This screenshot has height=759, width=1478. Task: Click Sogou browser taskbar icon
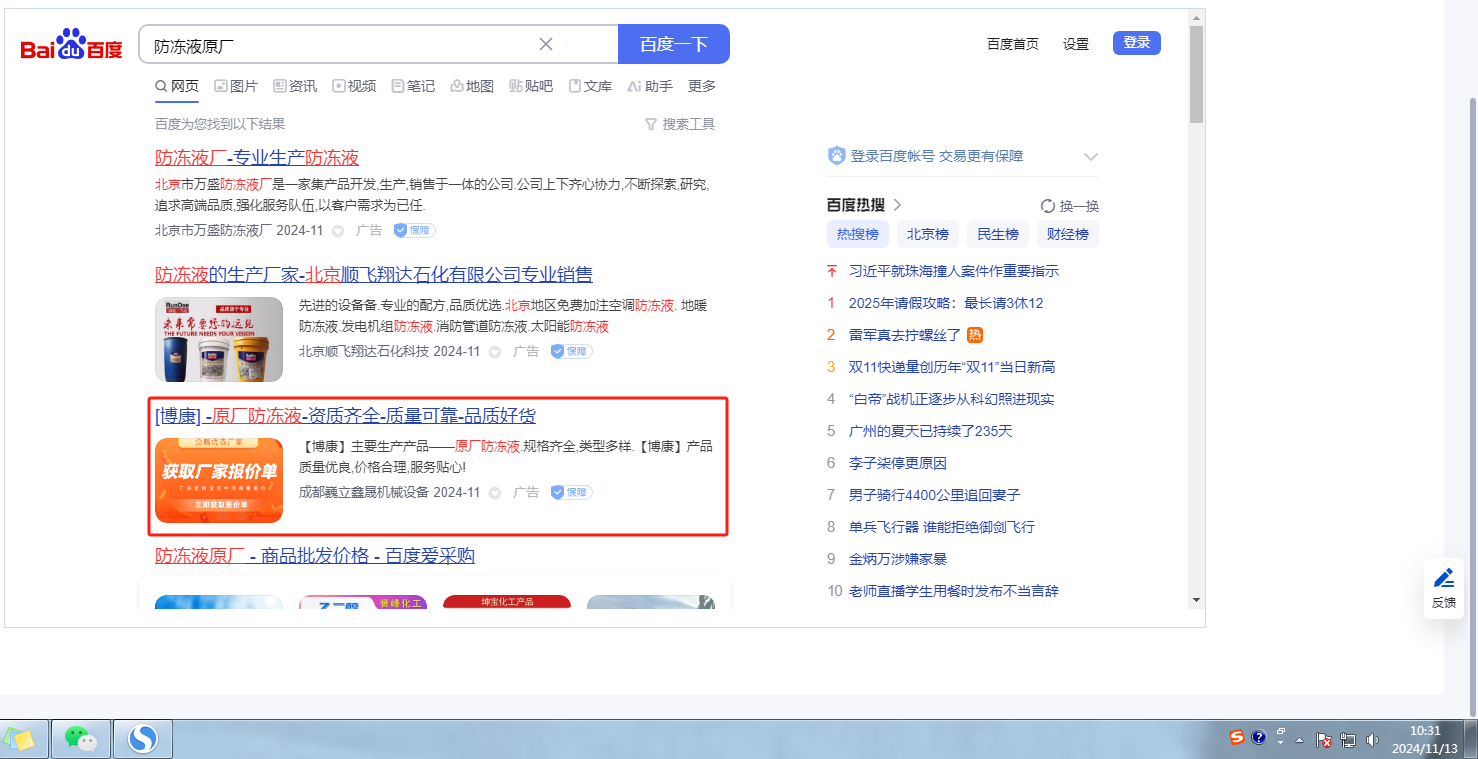(x=143, y=739)
